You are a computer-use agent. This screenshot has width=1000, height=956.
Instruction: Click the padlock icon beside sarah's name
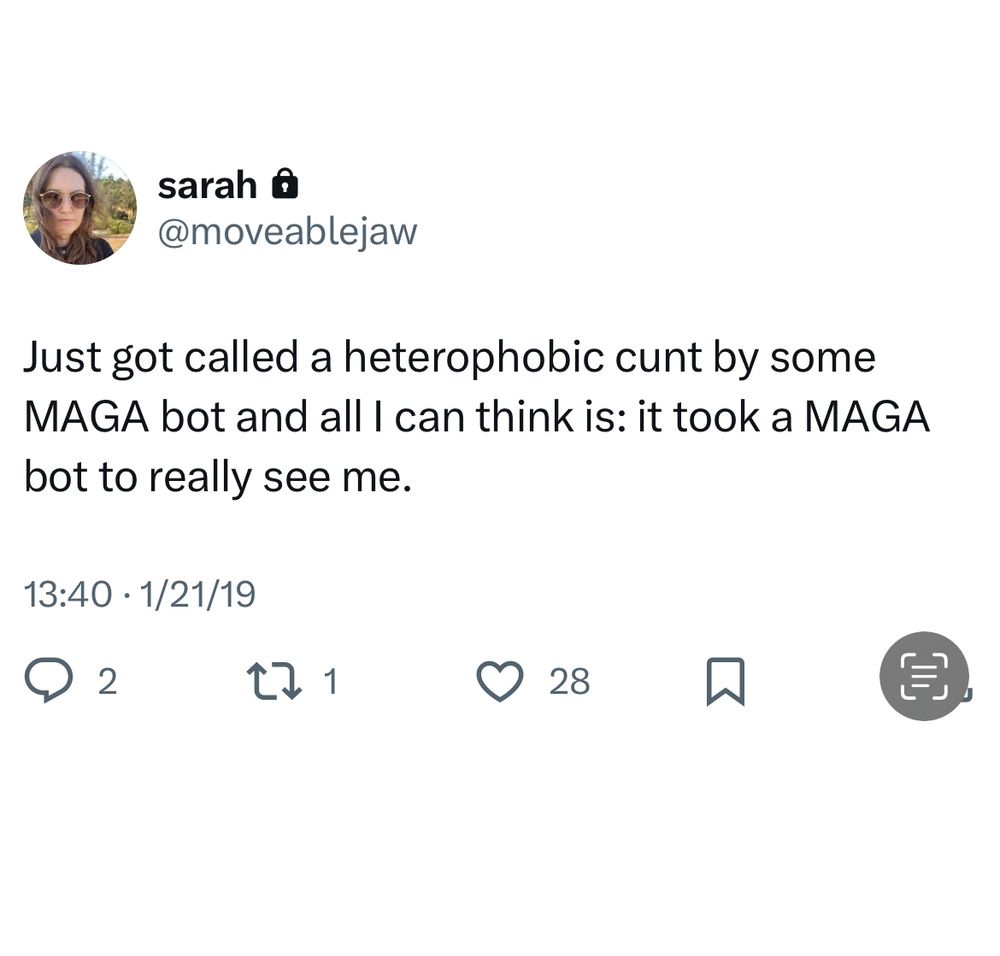(x=287, y=183)
